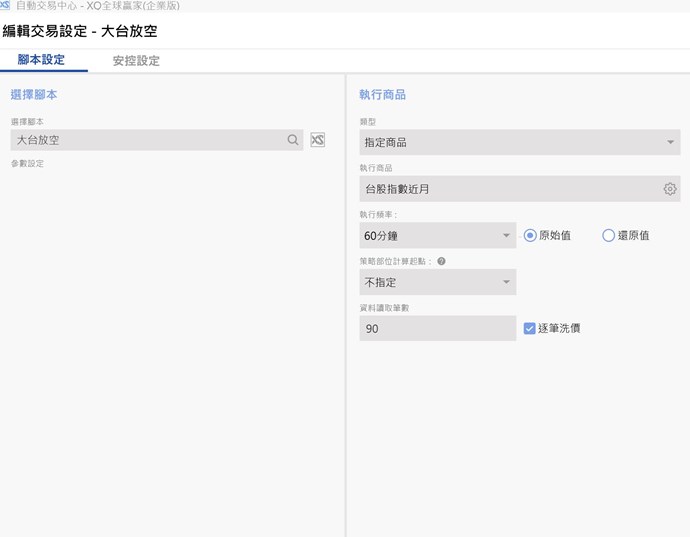This screenshot has height=537, width=690.
Task: Open the 類型 dropdown showing 指定商品
Action: click(x=520, y=142)
